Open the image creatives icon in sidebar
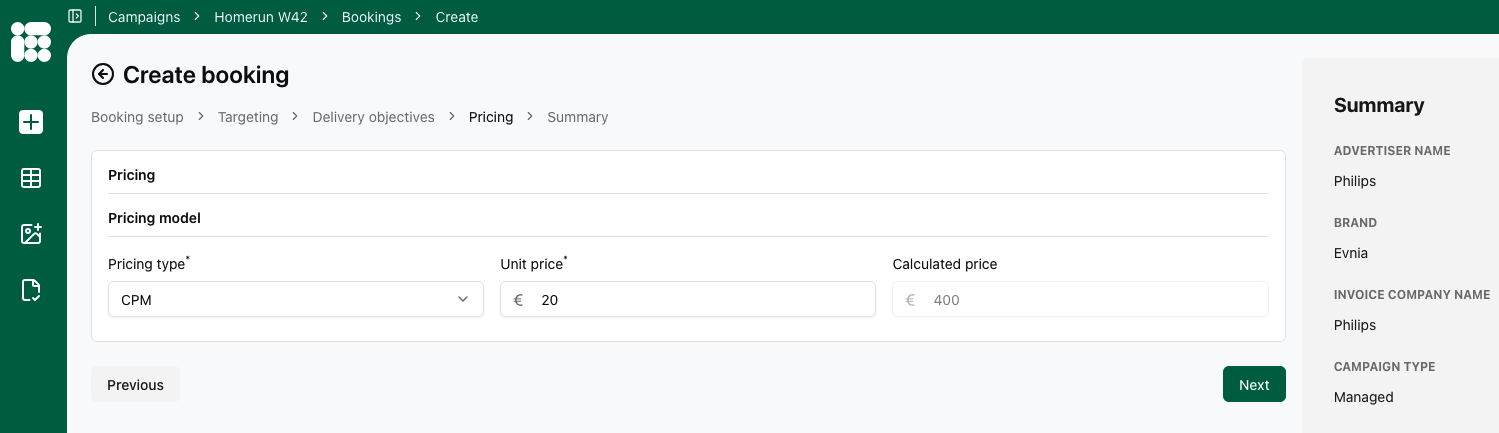The image size is (1499, 433). click(31, 234)
